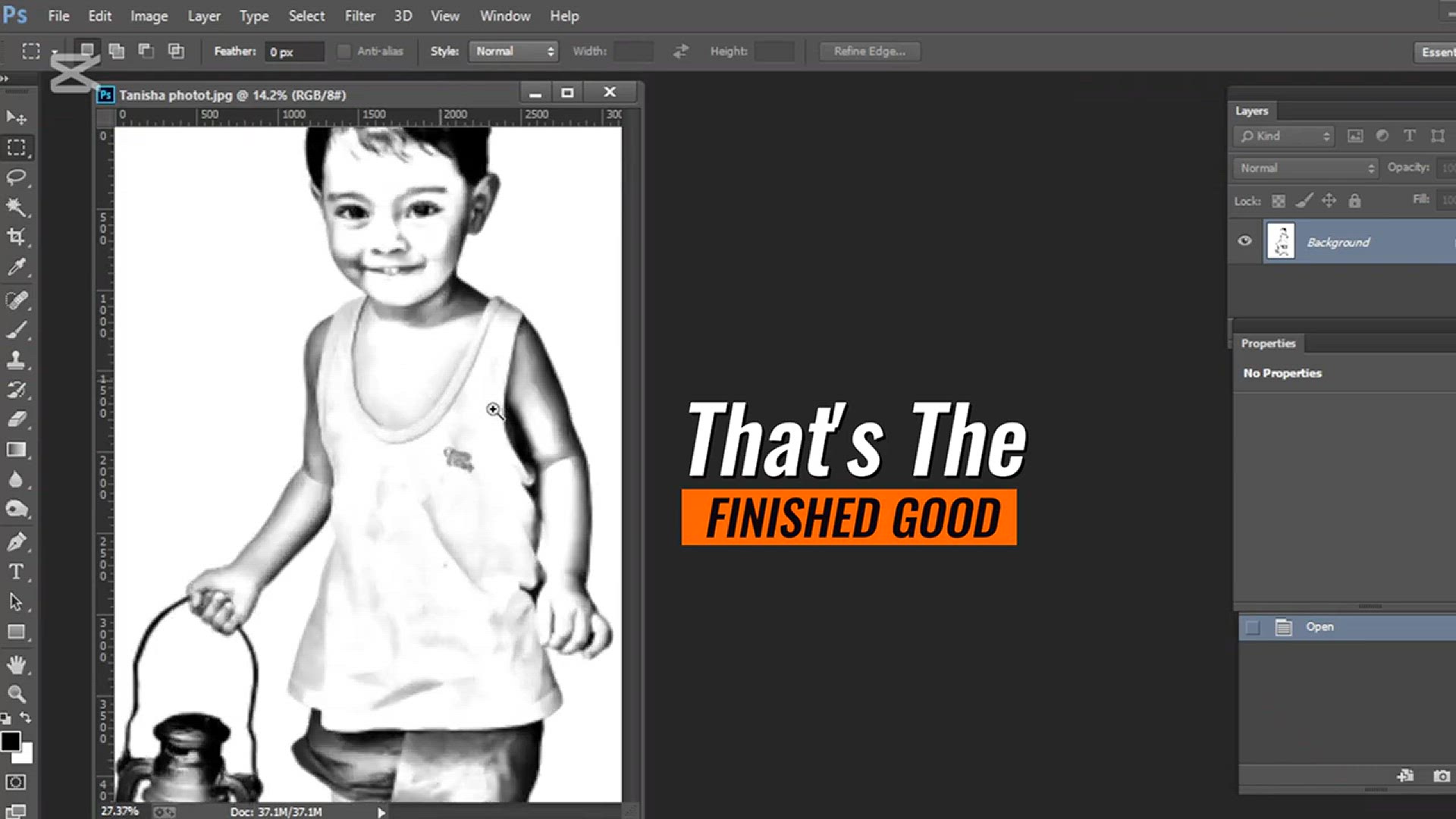
Task: Click the foreground color swatch
Action: 10,741
